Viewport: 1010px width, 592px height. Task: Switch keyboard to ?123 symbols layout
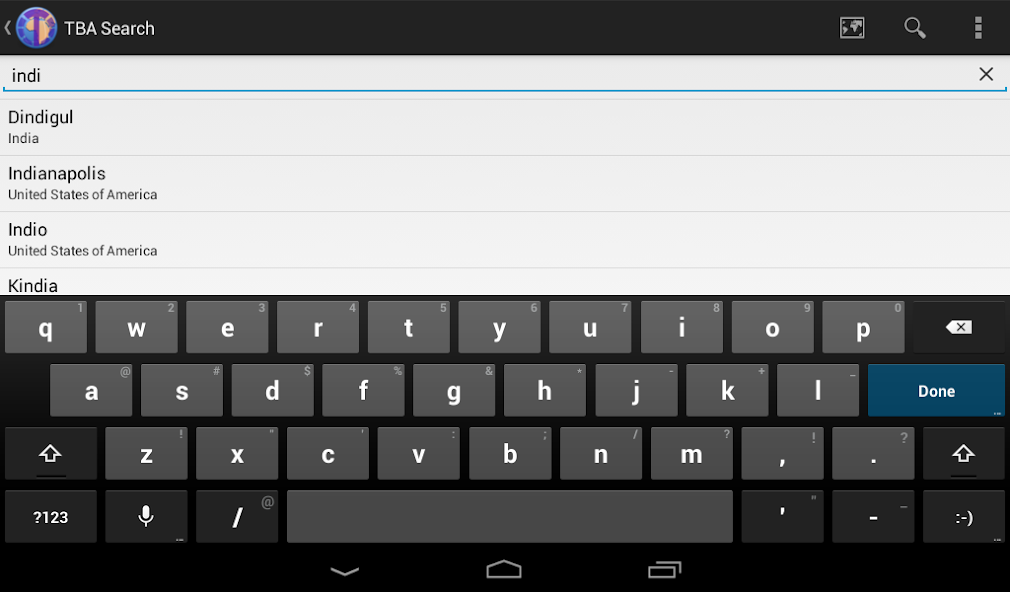[x=50, y=517]
